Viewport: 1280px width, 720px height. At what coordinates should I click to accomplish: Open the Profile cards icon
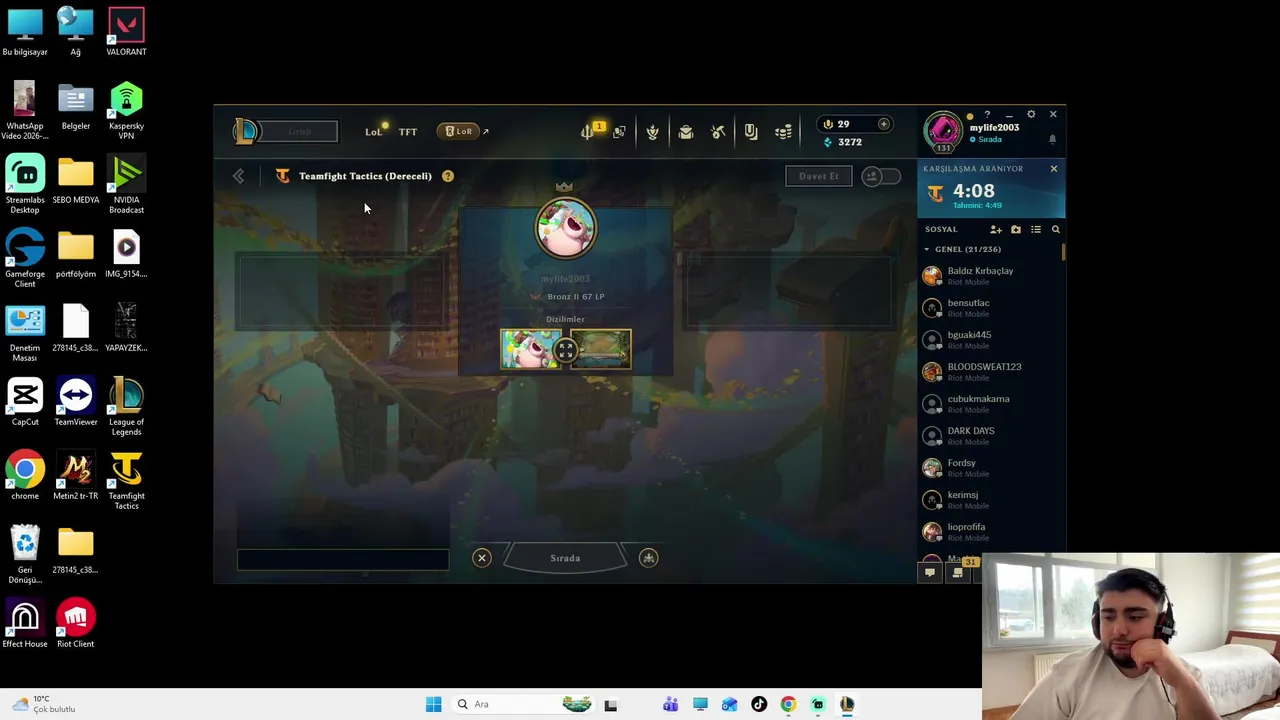pos(619,132)
